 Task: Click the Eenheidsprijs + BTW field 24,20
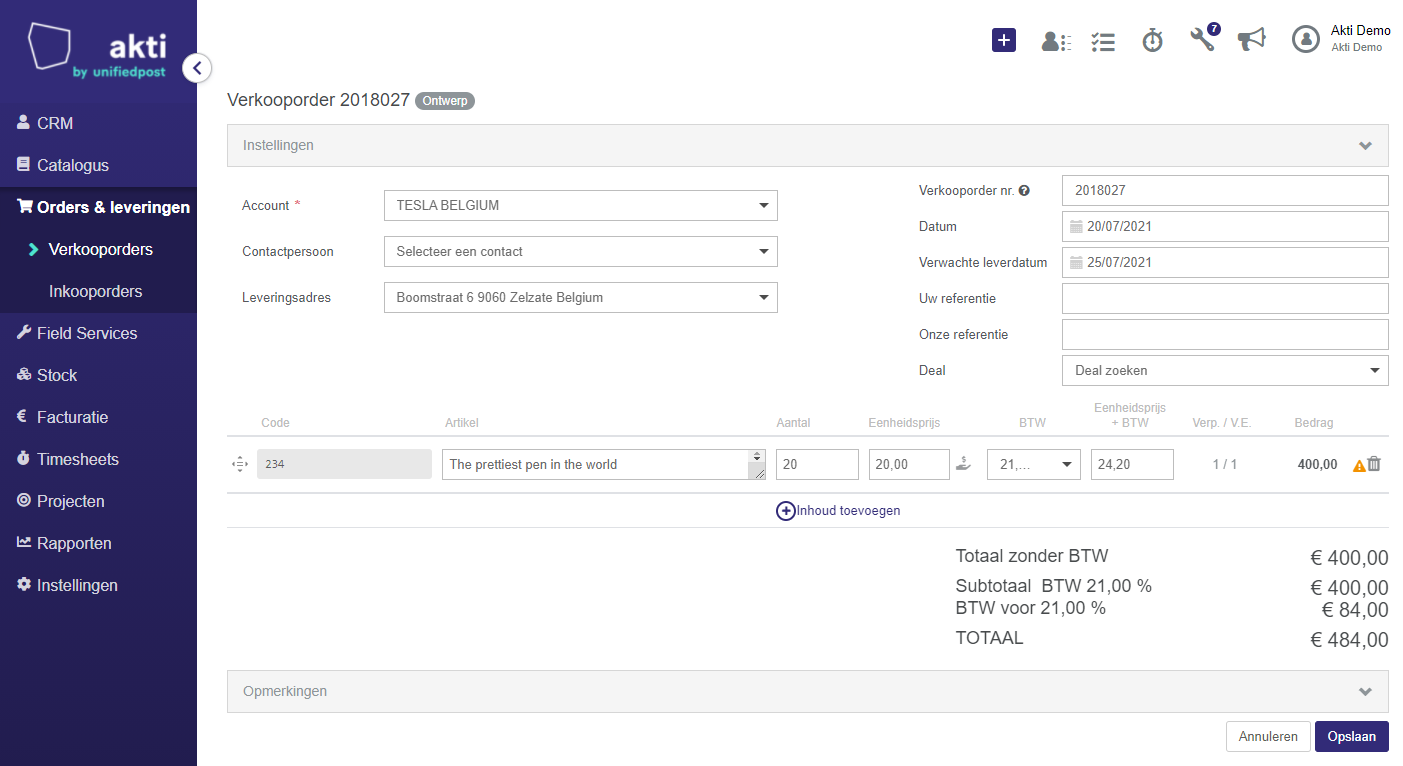(1132, 464)
